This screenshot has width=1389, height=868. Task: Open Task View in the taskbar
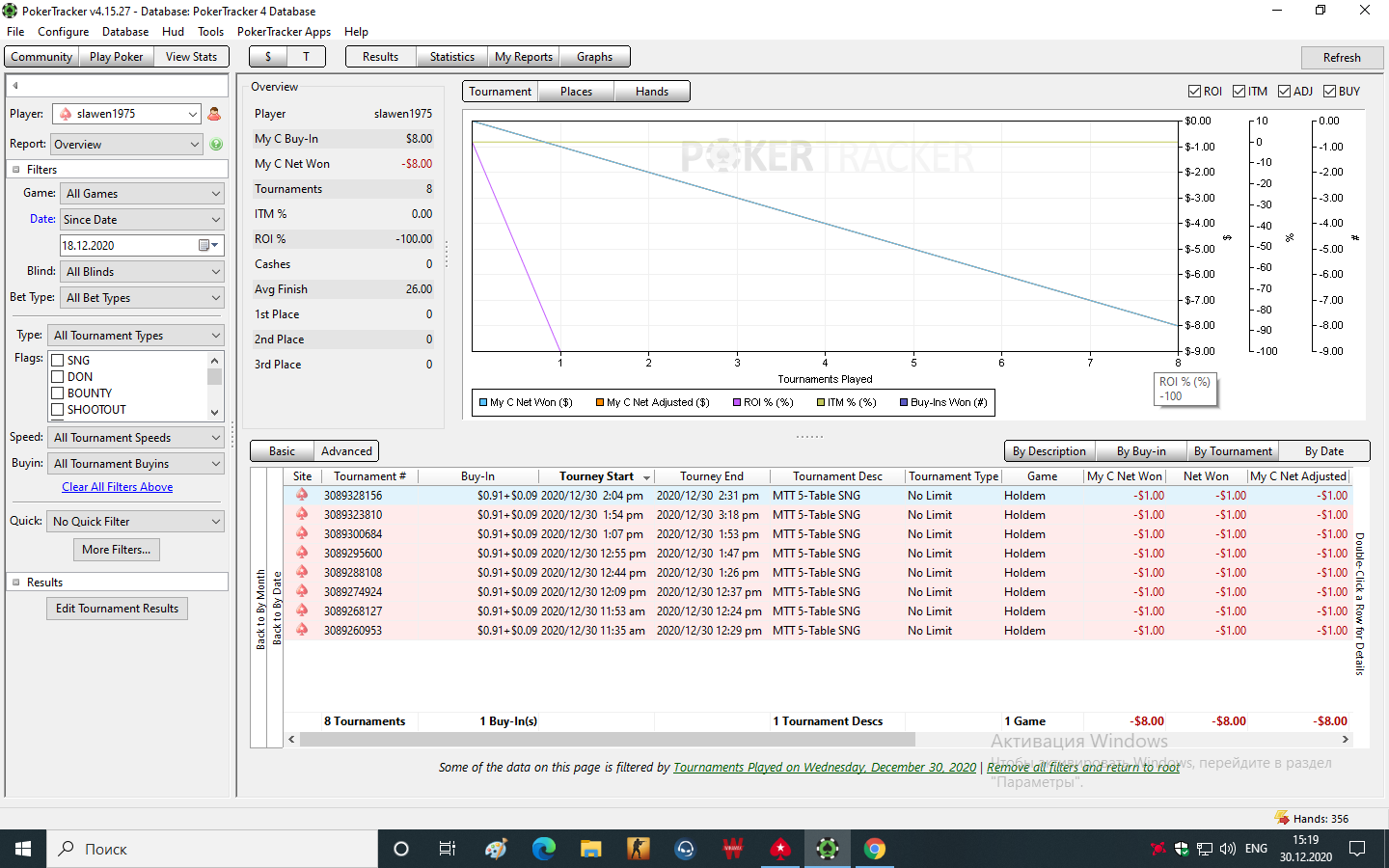point(448,849)
